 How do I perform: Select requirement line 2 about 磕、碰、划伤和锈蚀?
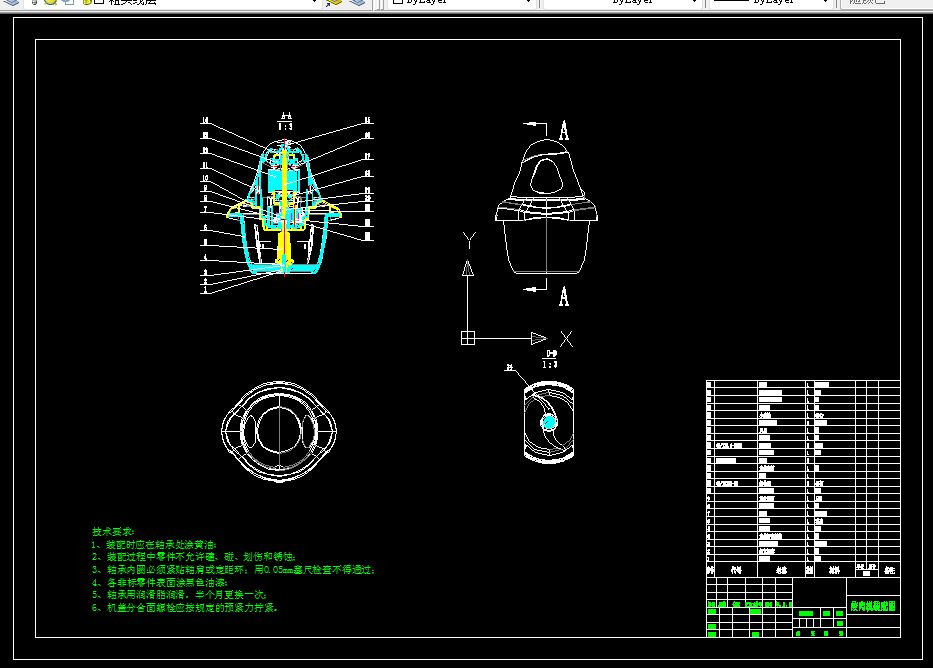(193, 557)
